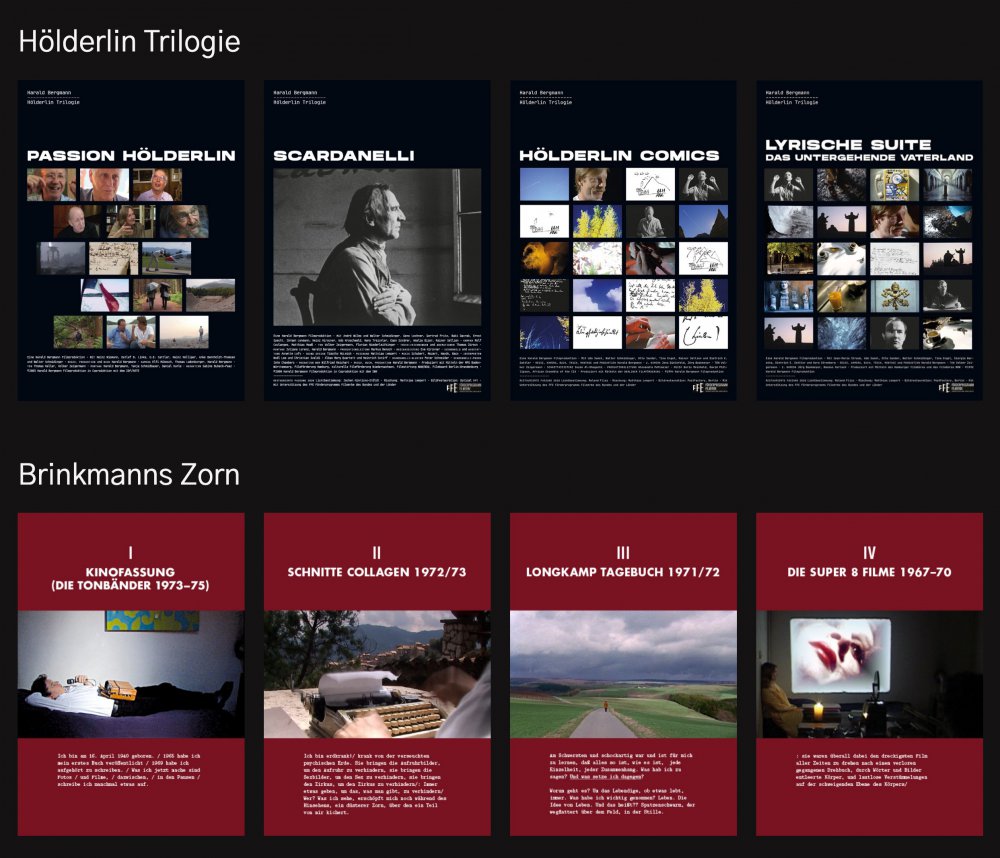Click the Hölderlin Trilogie section heading

(130, 41)
